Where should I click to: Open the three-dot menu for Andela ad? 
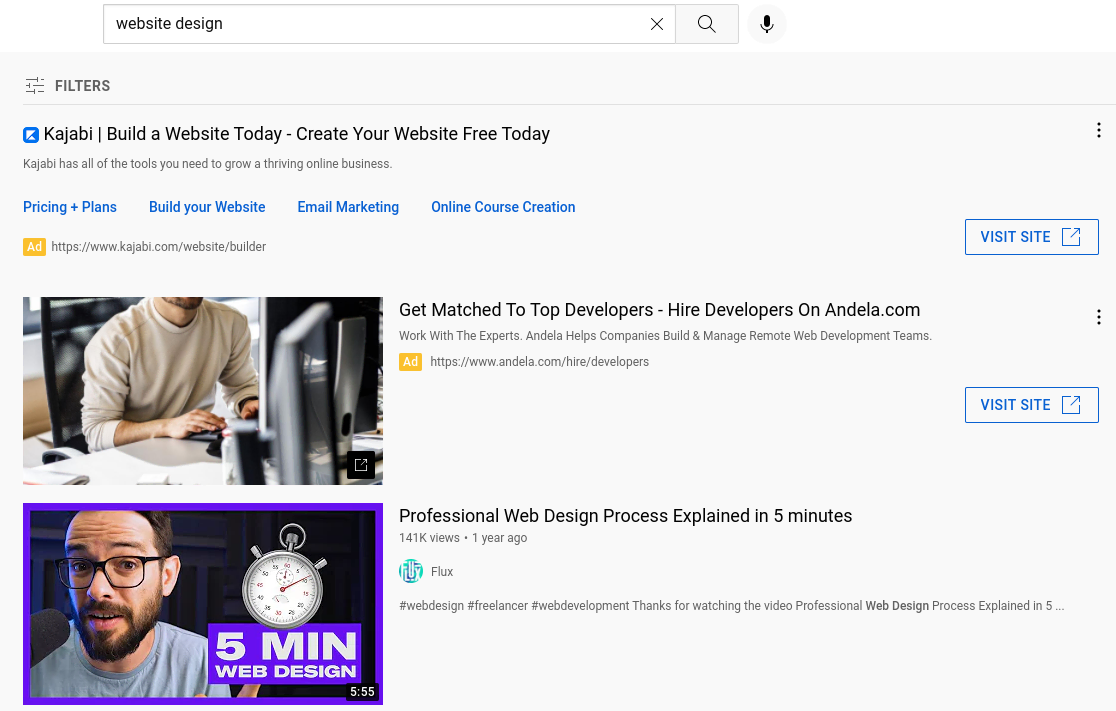(1099, 317)
